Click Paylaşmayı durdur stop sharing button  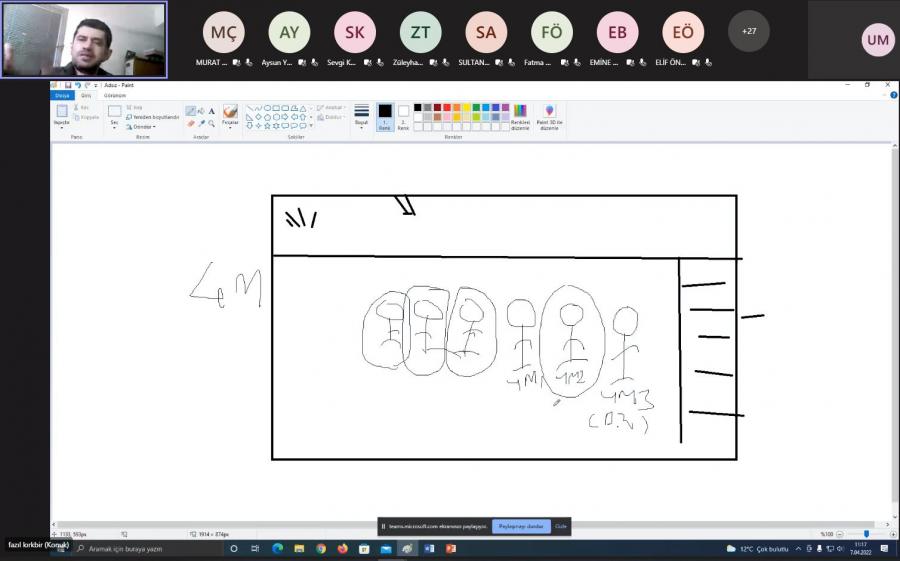pos(521,526)
